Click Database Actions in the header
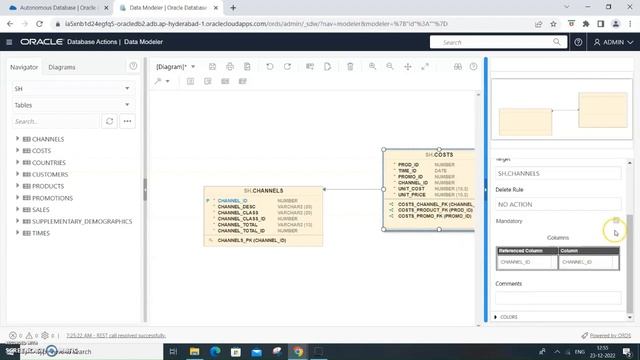 pyautogui.click(x=92, y=42)
